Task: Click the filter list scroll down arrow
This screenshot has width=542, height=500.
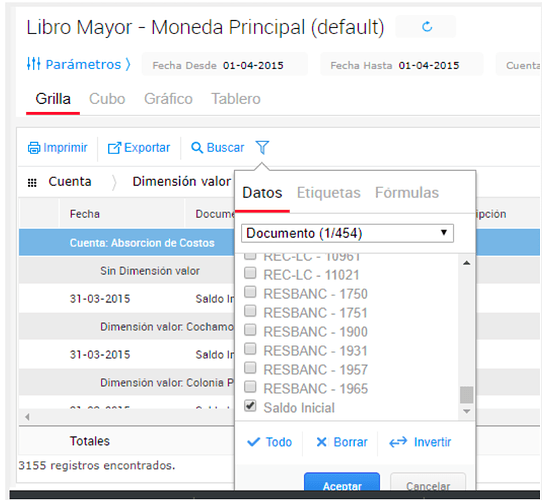Action: point(466,411)
